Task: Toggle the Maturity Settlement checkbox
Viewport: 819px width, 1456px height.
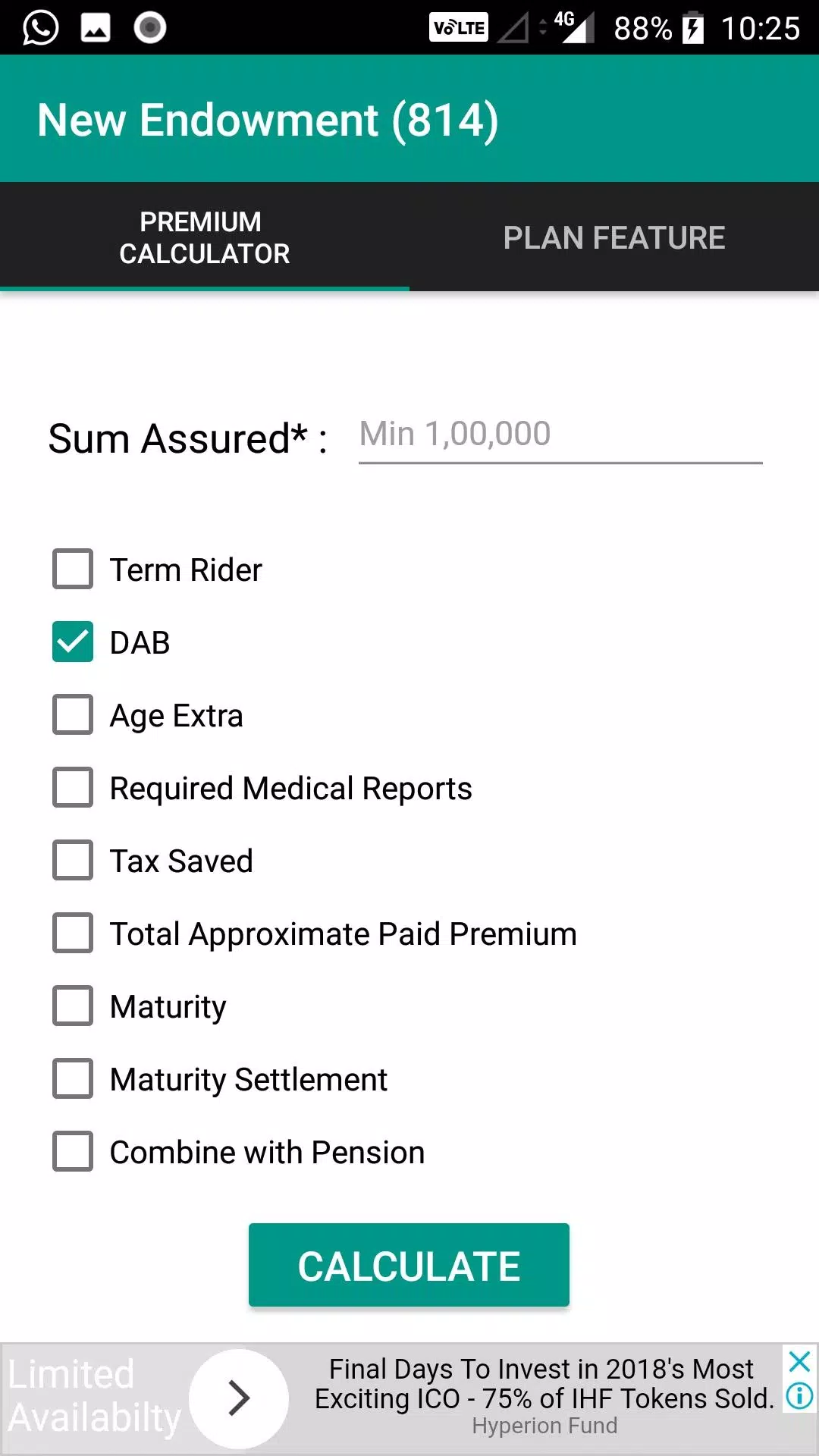Action: pyautogui.click(x=73, y=1079)
